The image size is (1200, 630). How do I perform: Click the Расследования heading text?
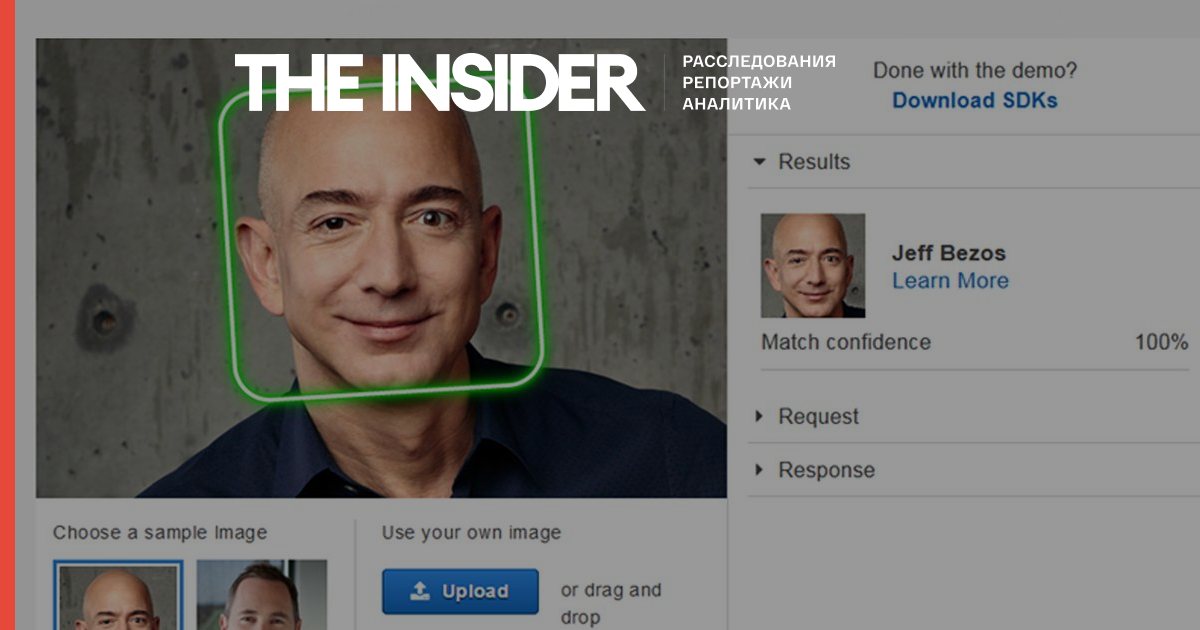[758, 61]
